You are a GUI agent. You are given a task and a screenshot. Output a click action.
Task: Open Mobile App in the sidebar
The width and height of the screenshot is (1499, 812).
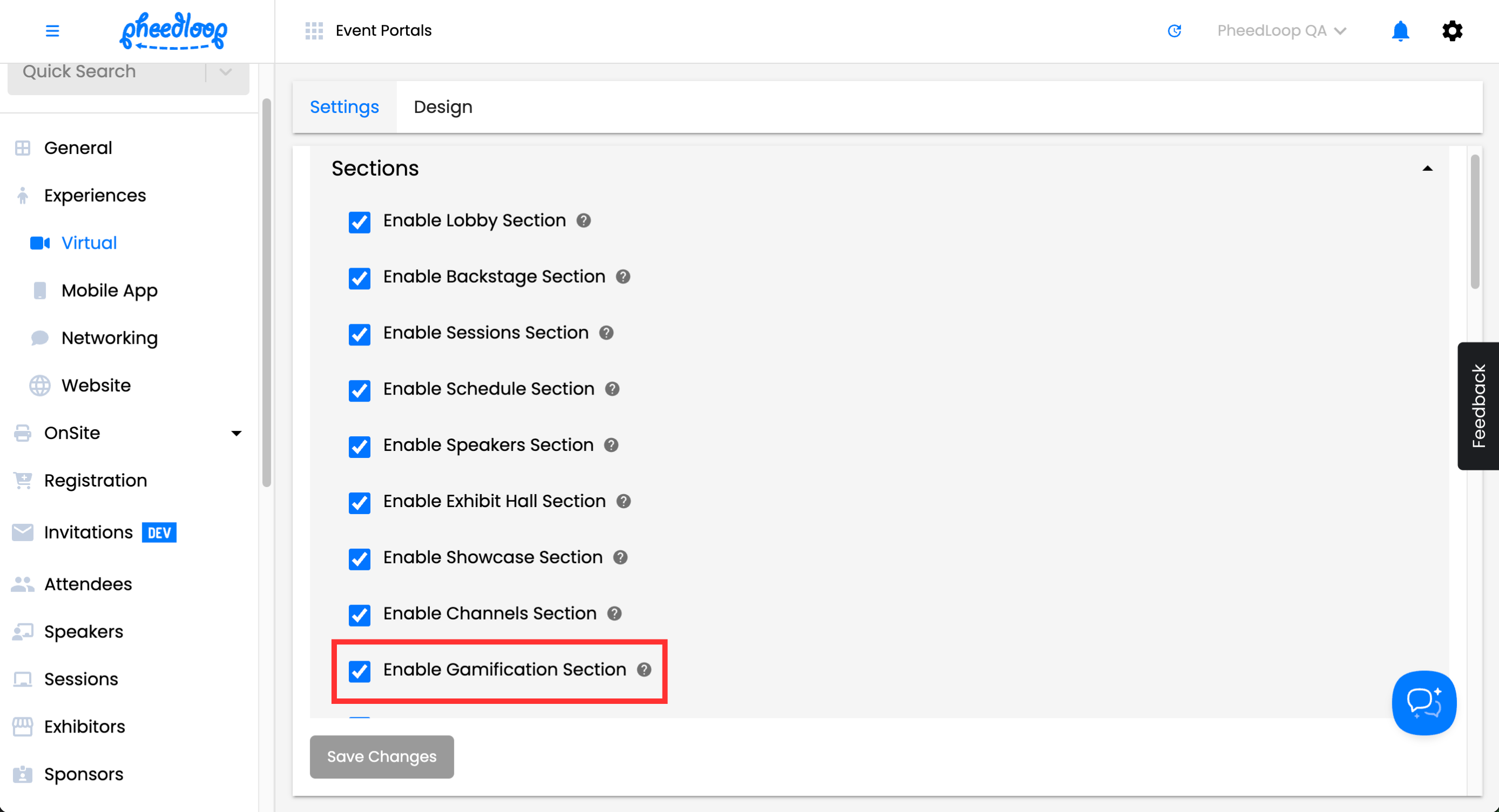[x=109, y=290]
